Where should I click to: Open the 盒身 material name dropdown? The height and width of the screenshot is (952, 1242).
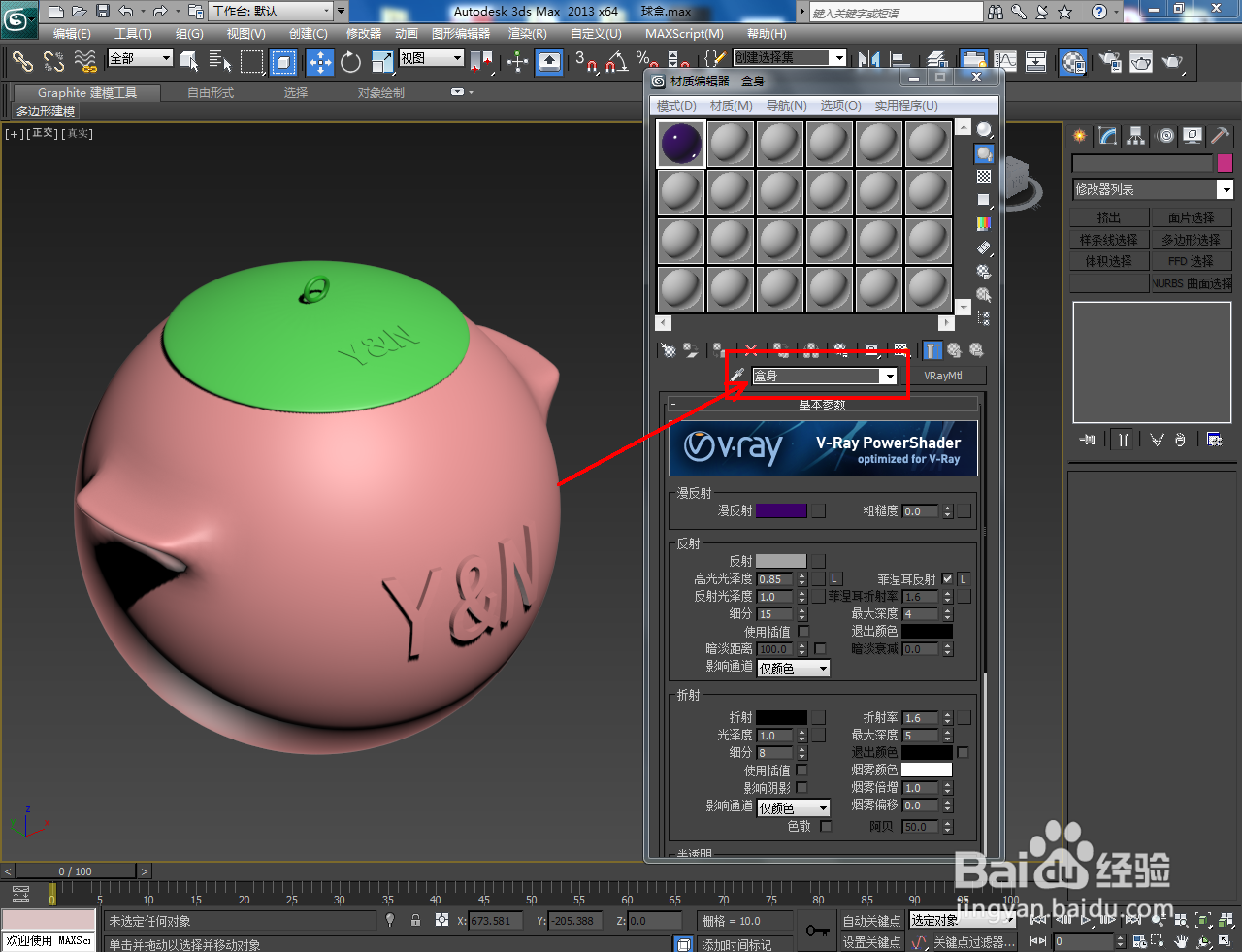click(889, 376)
